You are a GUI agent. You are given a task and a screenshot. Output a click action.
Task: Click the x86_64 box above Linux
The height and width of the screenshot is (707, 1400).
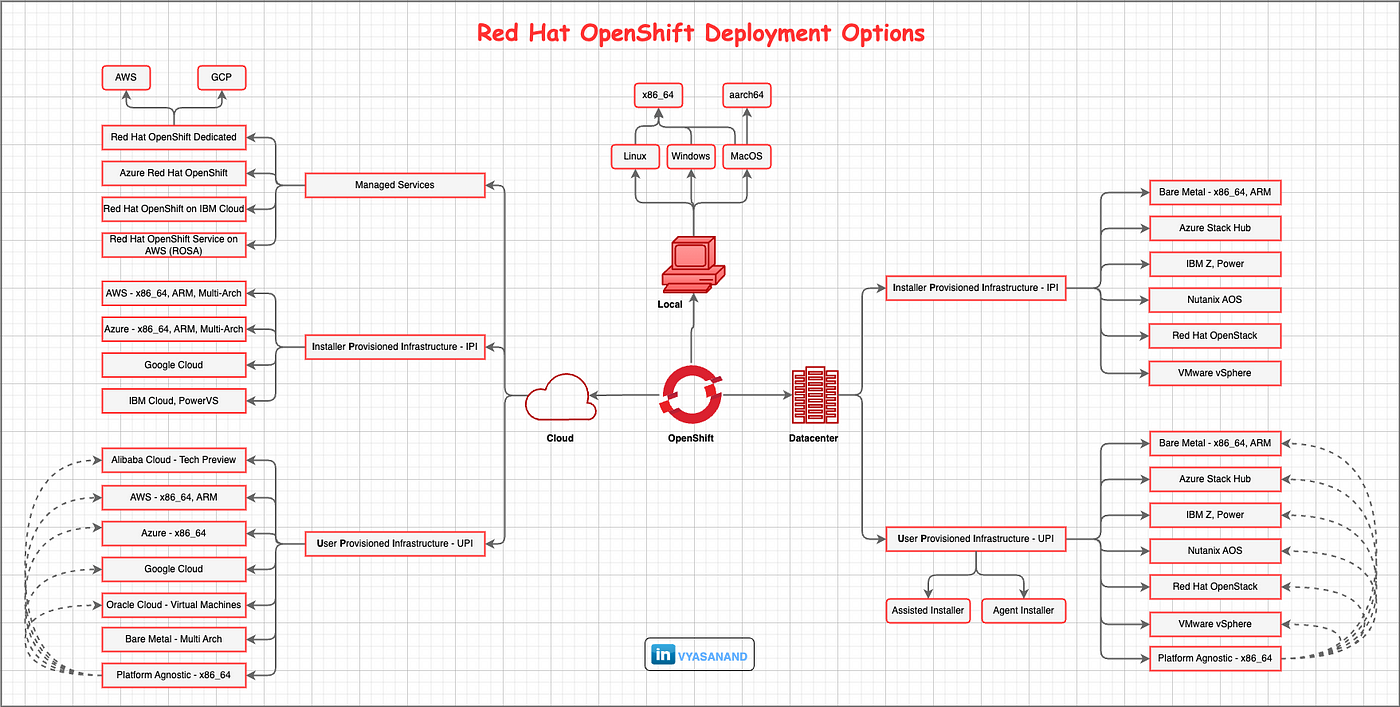pos(657,96)
